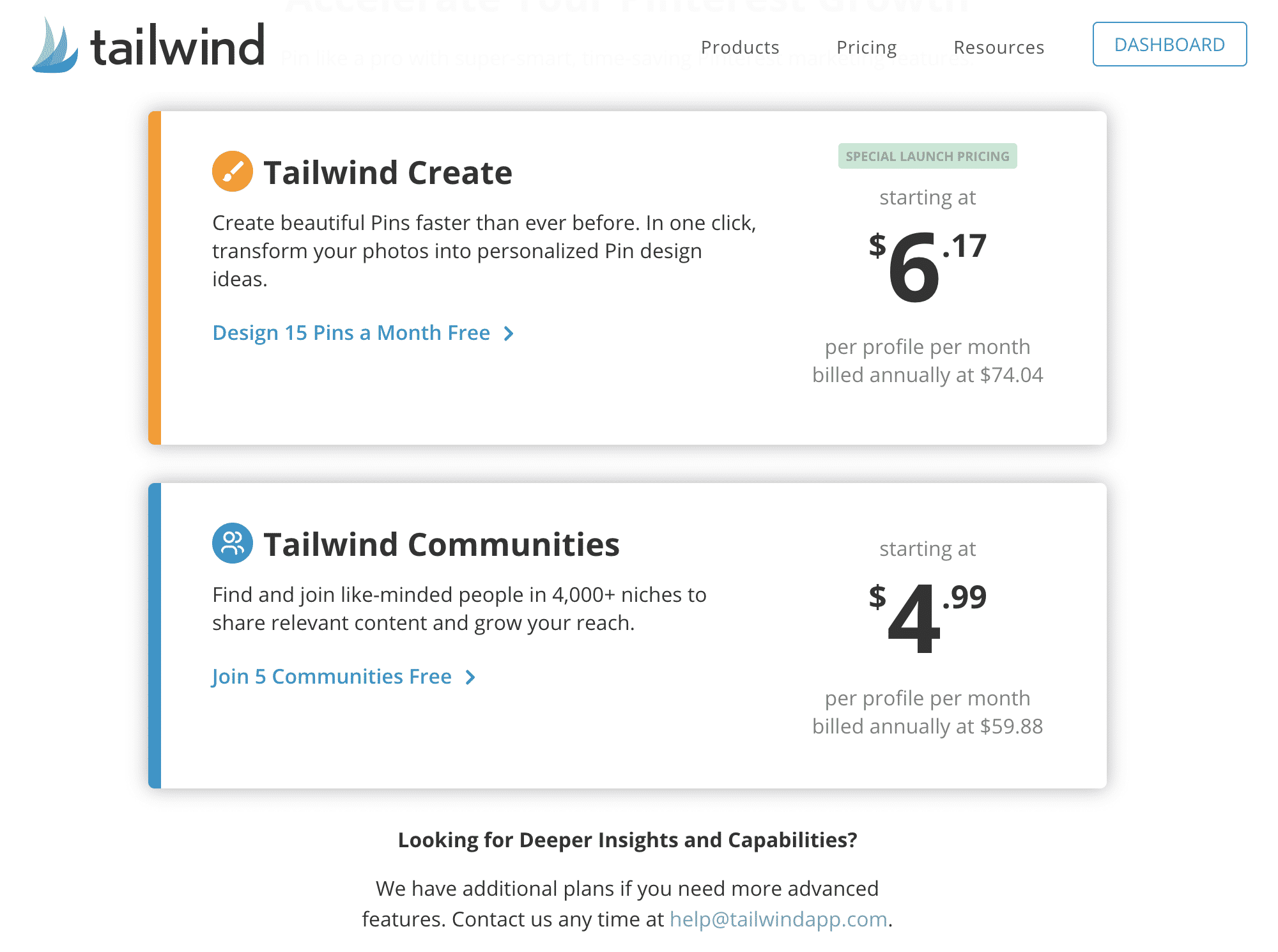
Task: Follow the Join 5 Communities Free link
Action: click(332, 677)
